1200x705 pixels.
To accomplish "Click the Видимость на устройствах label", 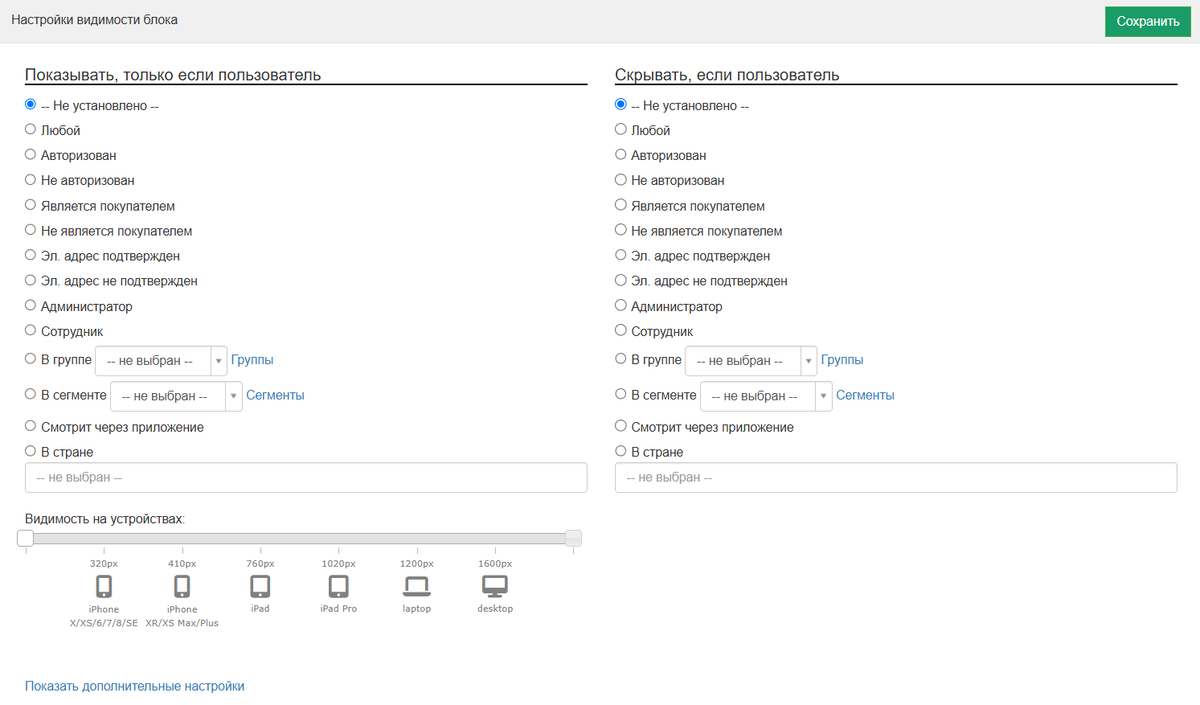I will pos(105,519).
